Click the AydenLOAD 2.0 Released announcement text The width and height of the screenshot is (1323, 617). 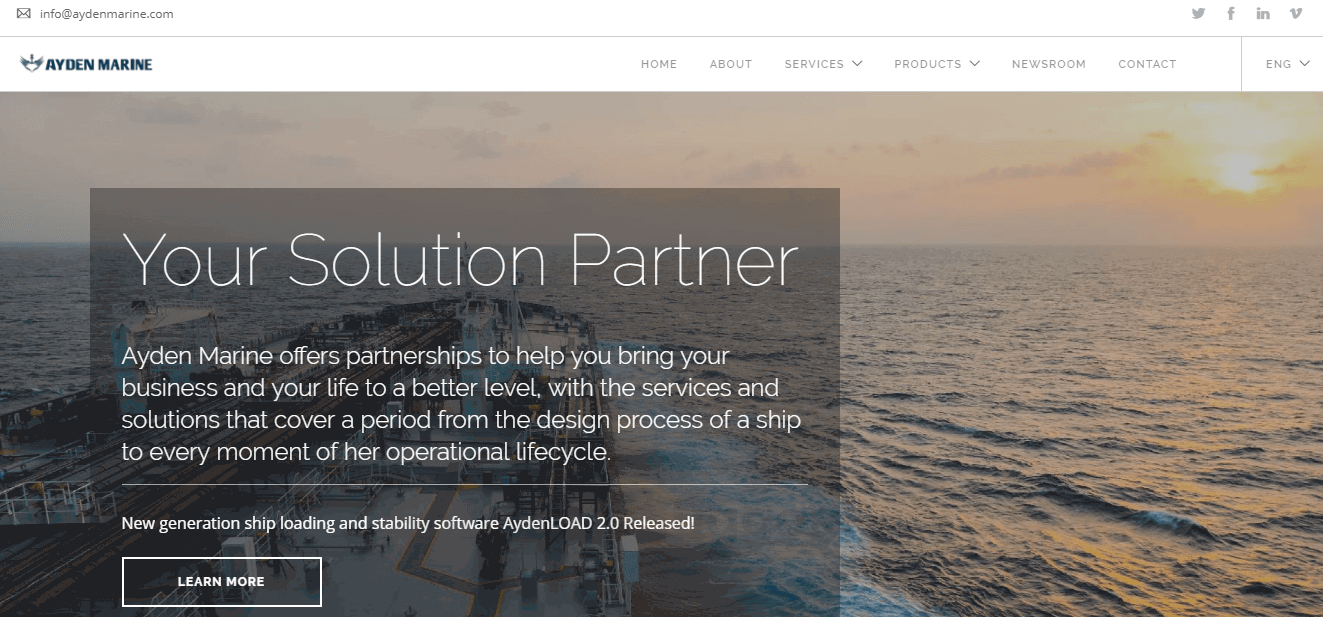click(x=408, y=523)
